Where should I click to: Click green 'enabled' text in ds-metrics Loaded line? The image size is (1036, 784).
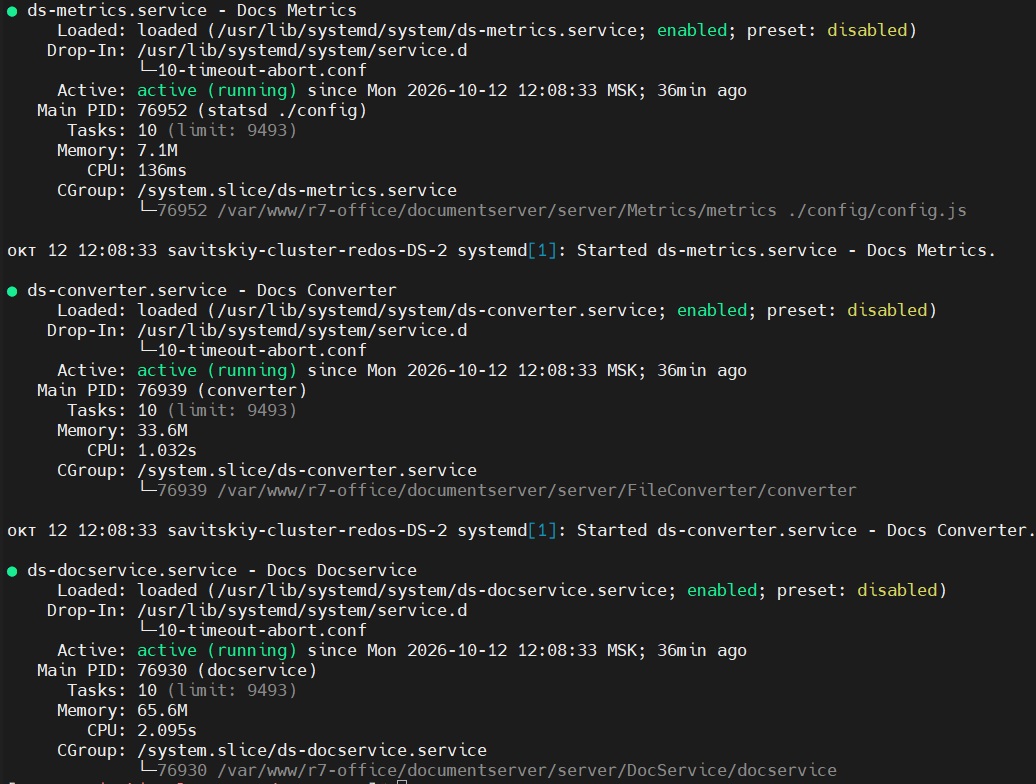click(x=692, y=30)
